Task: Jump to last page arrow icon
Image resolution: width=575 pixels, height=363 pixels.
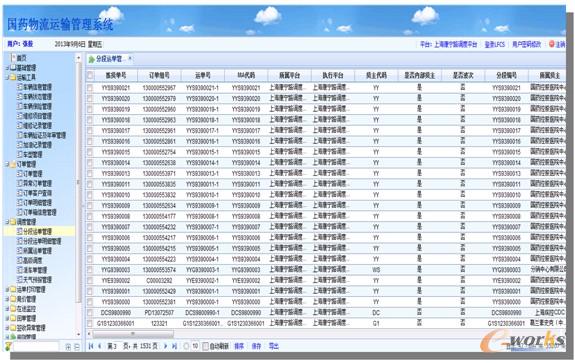Action: click(175, 346)
